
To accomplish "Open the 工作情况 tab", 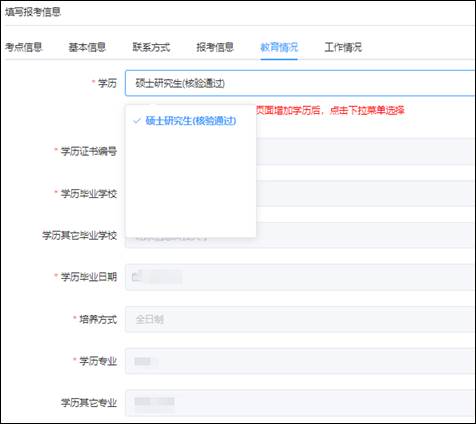I will tap(343, 47).
